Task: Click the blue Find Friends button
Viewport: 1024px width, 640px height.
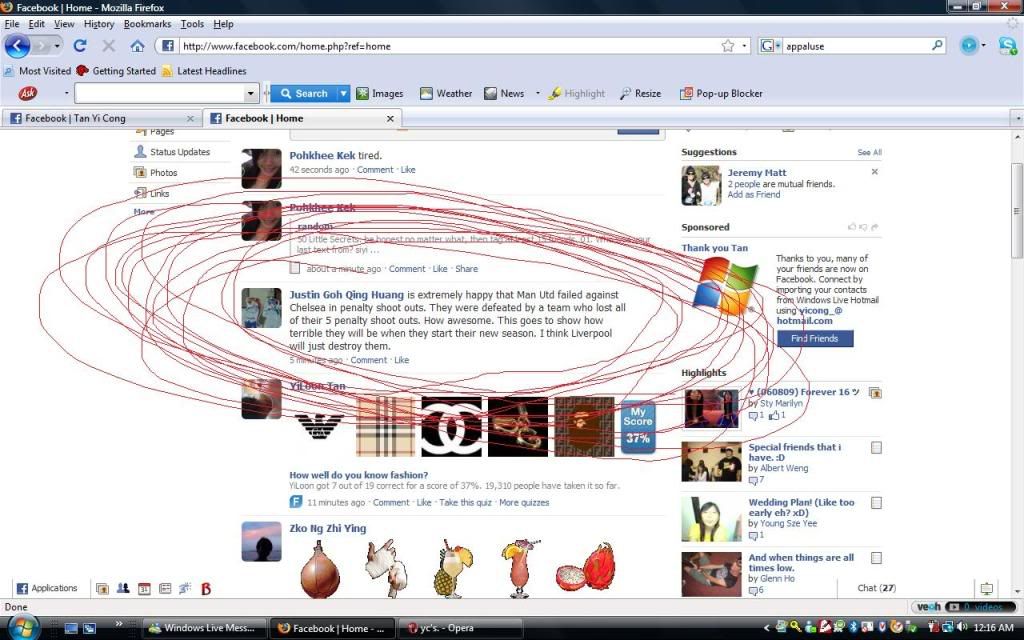Action: coord(814,338)
